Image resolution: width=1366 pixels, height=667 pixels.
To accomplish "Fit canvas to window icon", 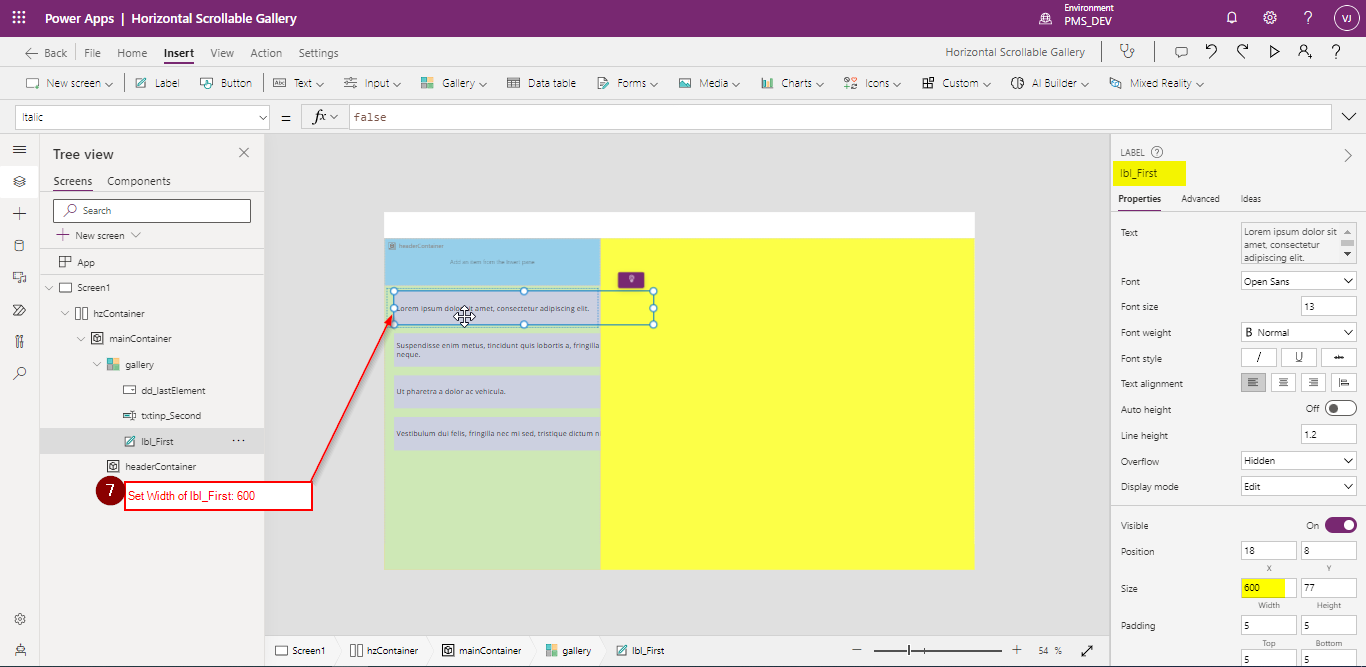I will 1087,651.
